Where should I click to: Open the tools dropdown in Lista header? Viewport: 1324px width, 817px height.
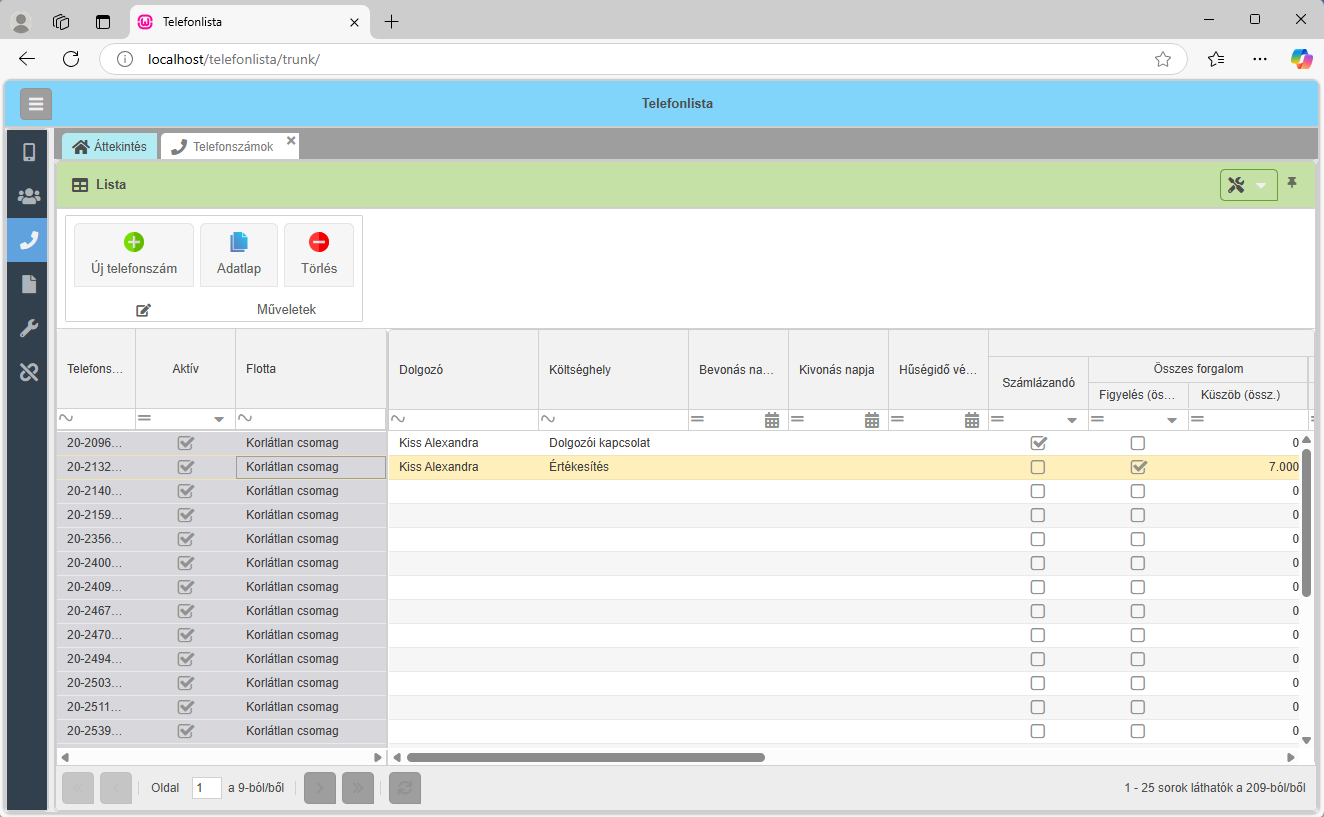(x=1248, y=185)
